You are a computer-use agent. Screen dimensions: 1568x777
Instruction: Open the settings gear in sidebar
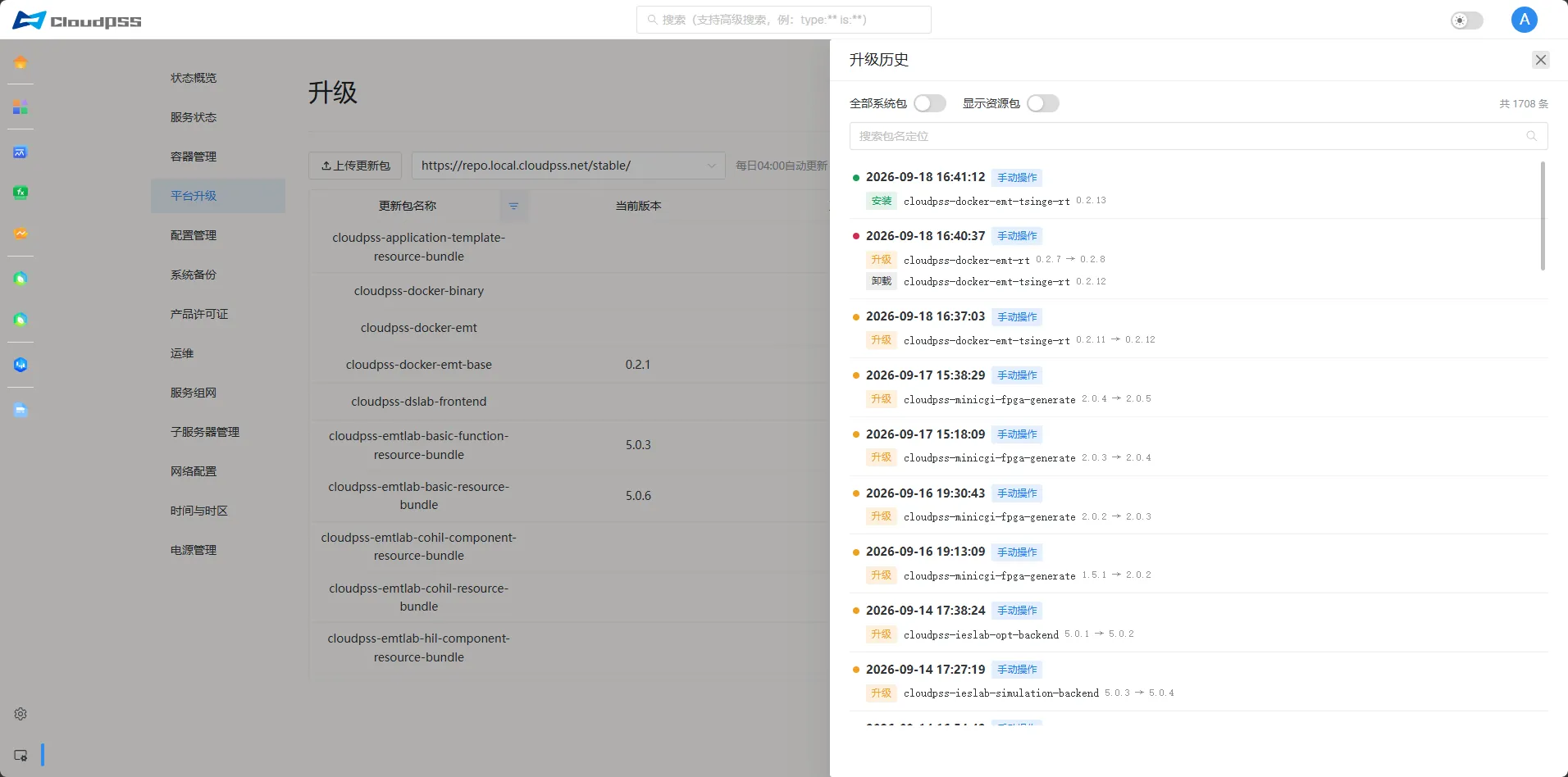[21, 714]
